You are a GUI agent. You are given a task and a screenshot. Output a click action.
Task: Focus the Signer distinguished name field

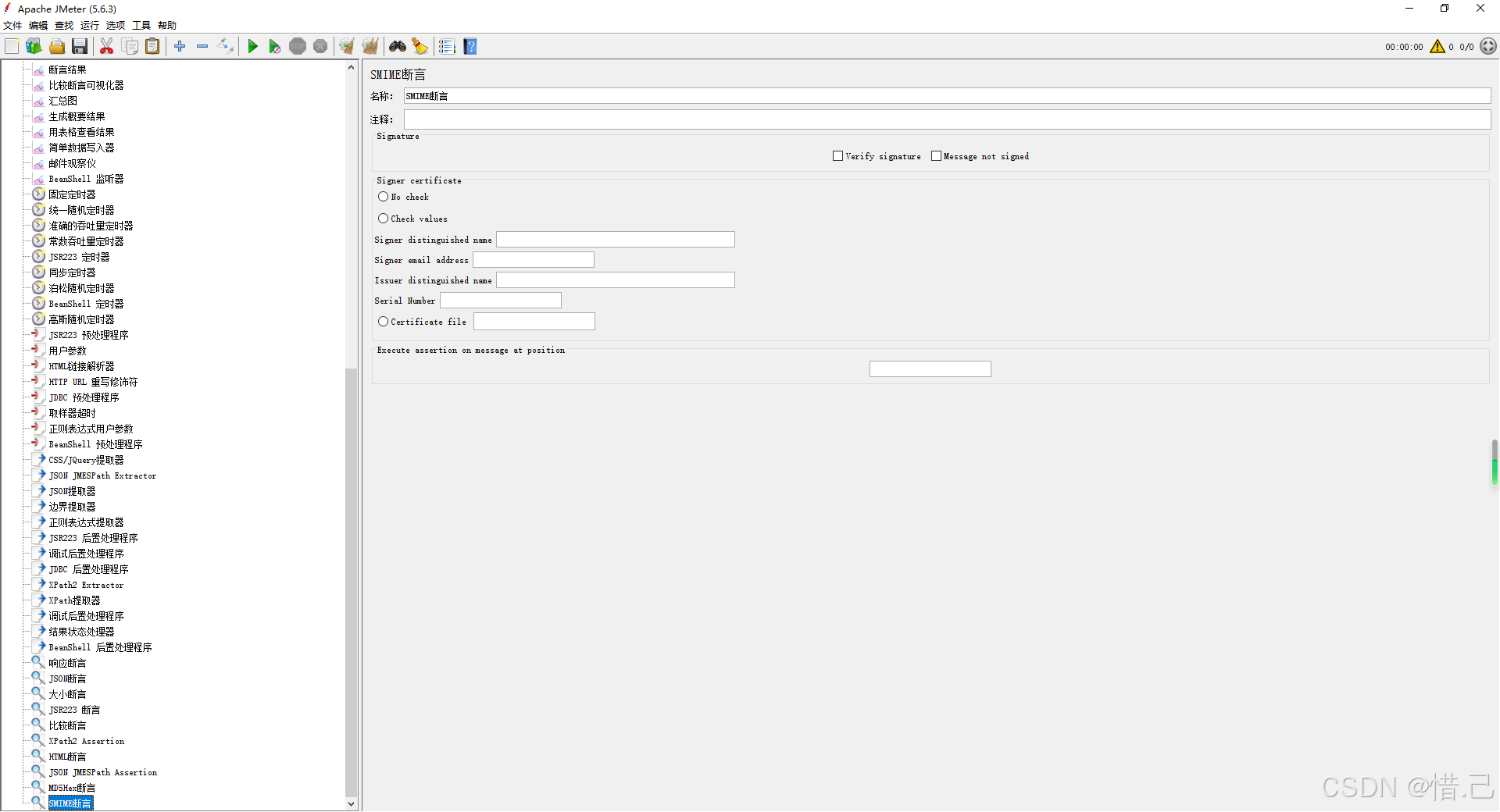(x=616, y=240)
